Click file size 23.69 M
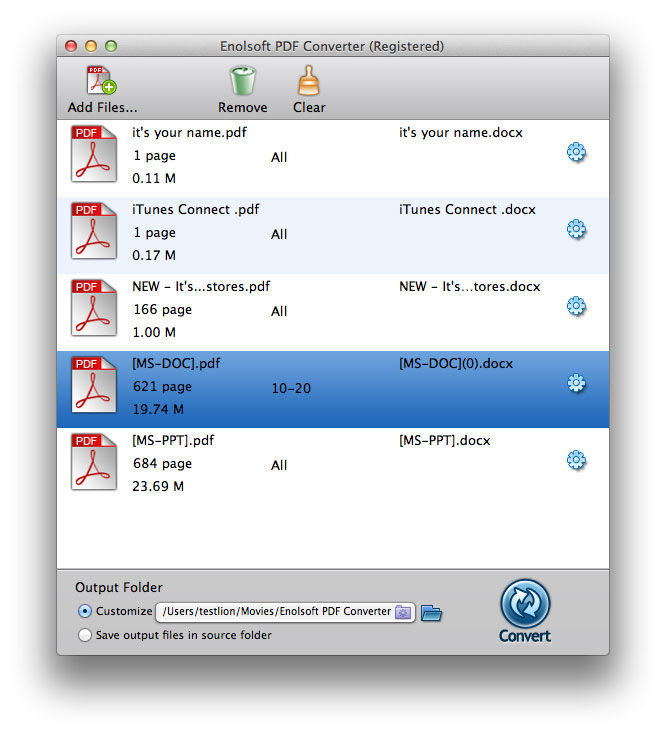The image size is (666, 734). coord(158,486)
